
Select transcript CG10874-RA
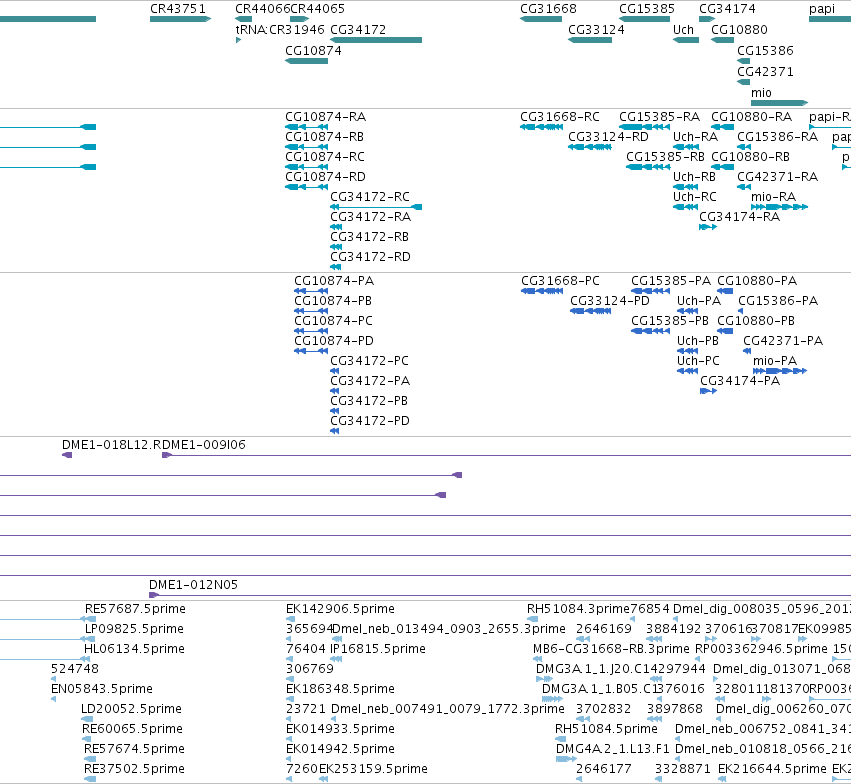pyautogui.click(x=307, y=127)
